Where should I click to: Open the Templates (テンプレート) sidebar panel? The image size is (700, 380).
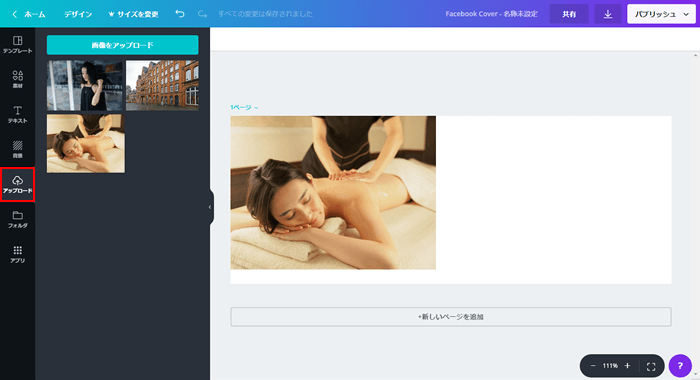pos(17,45)
